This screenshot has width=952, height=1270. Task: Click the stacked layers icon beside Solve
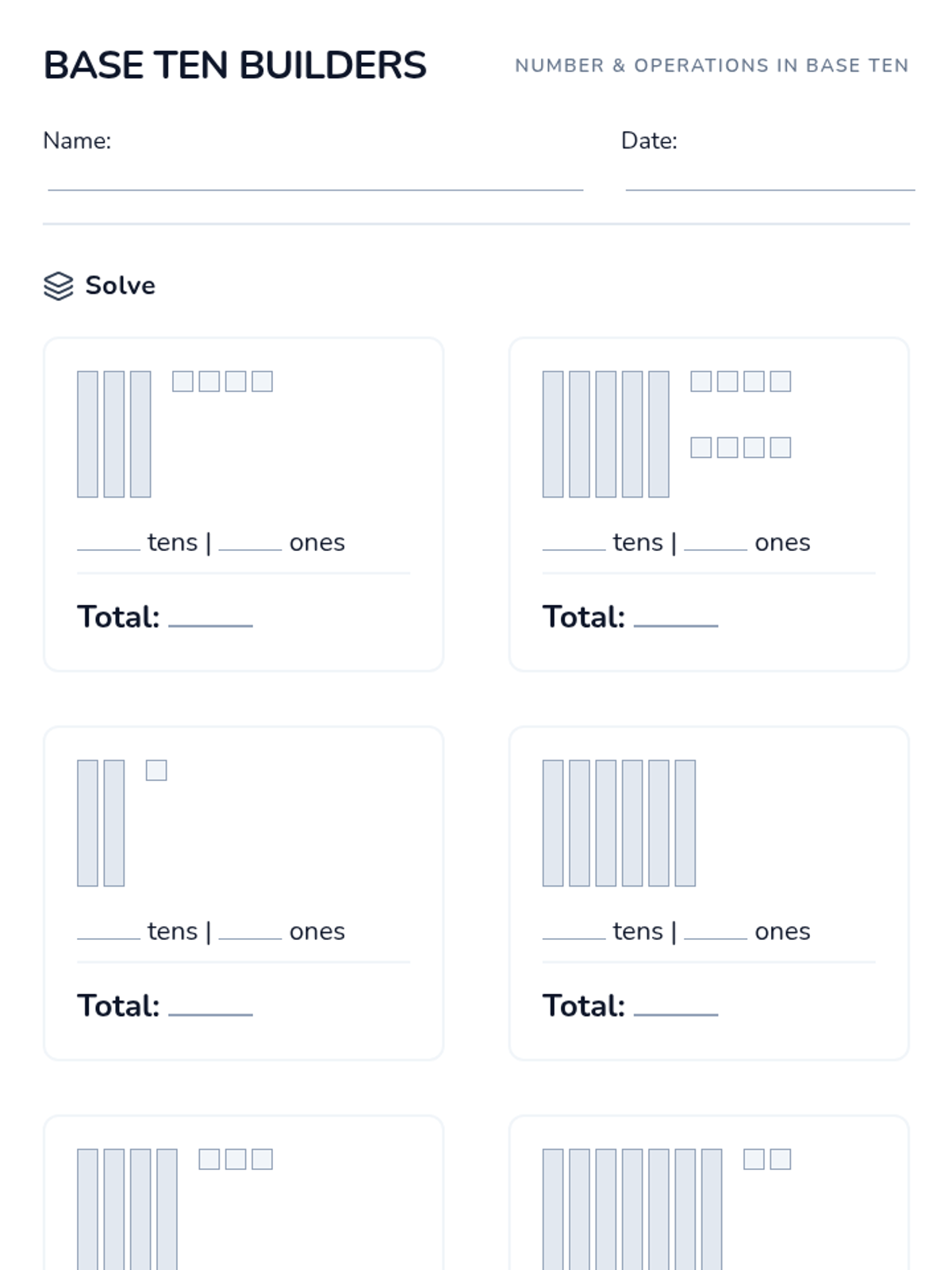pos(58,286)
